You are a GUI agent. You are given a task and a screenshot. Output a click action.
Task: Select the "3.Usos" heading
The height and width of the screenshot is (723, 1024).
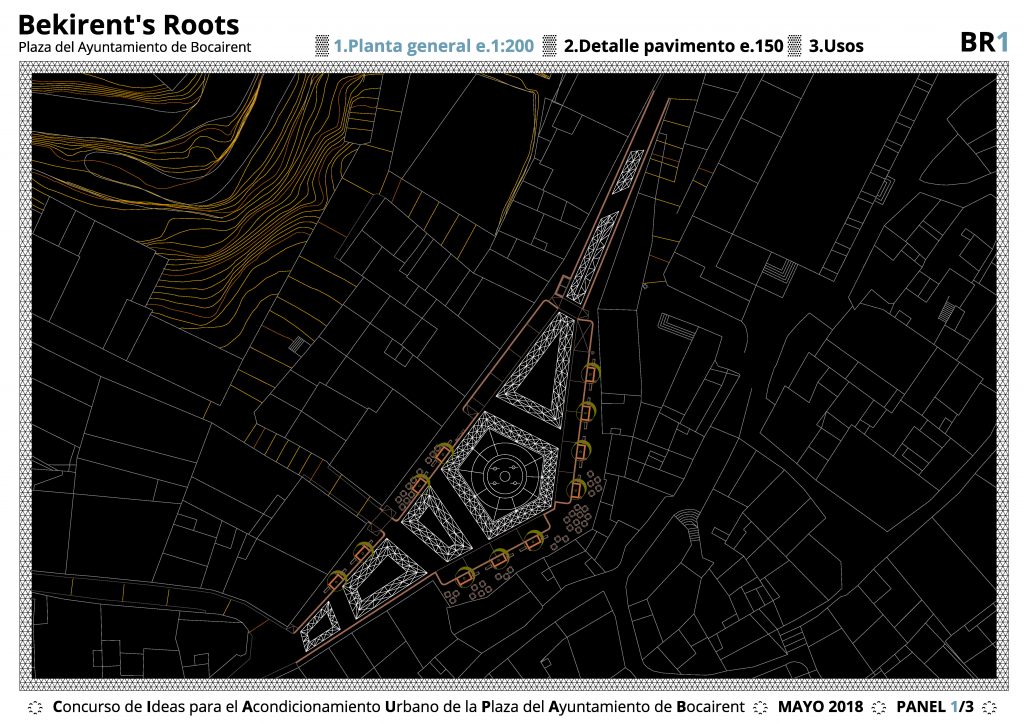(836, 45)
